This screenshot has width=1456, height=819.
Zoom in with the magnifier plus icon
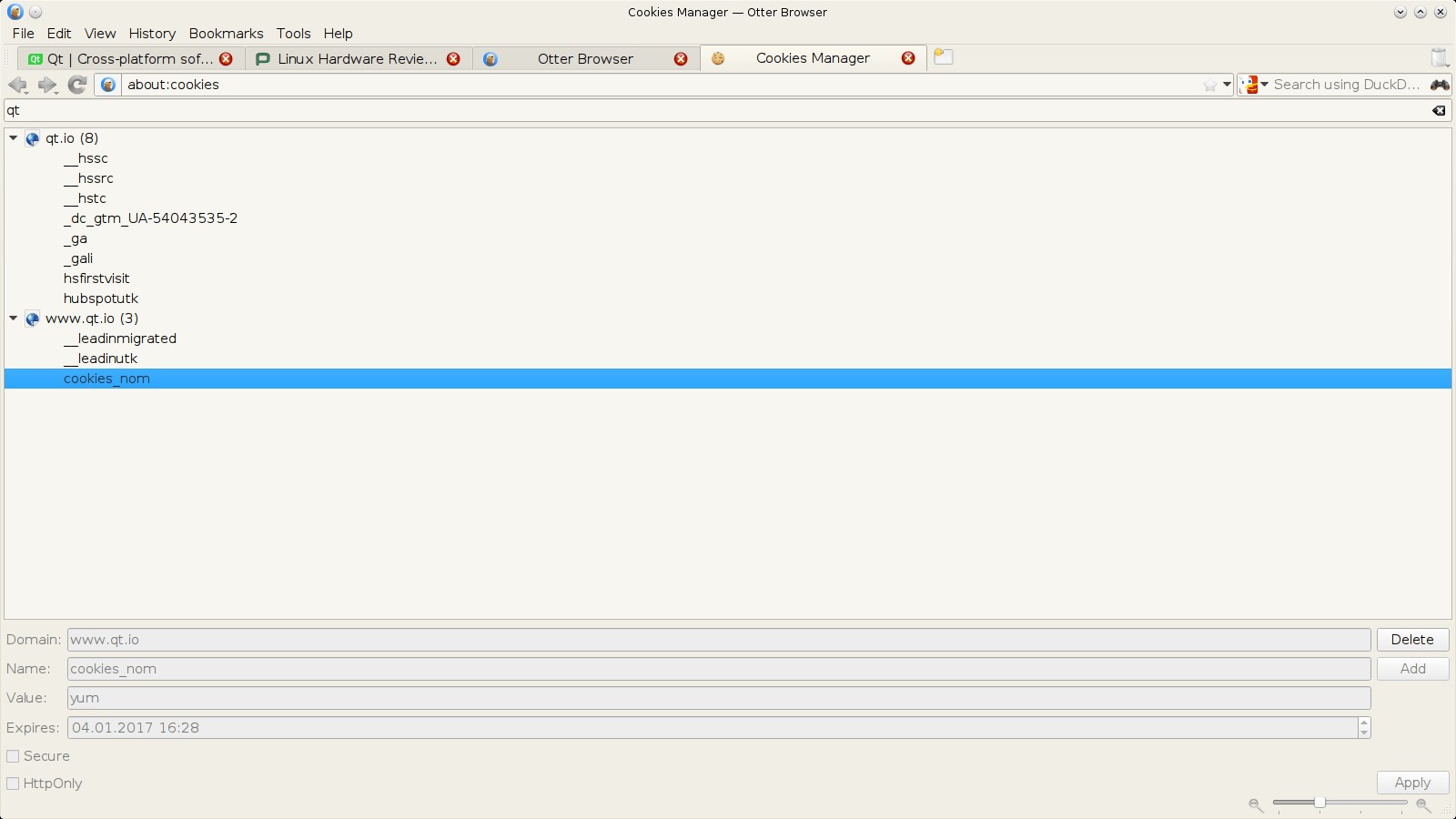[x=1424, y=805]
